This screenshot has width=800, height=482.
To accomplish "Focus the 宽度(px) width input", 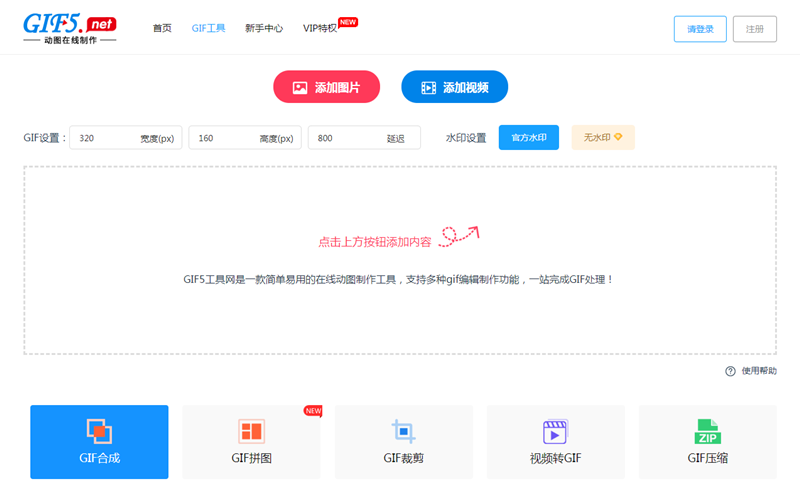I will pos(126,138).
